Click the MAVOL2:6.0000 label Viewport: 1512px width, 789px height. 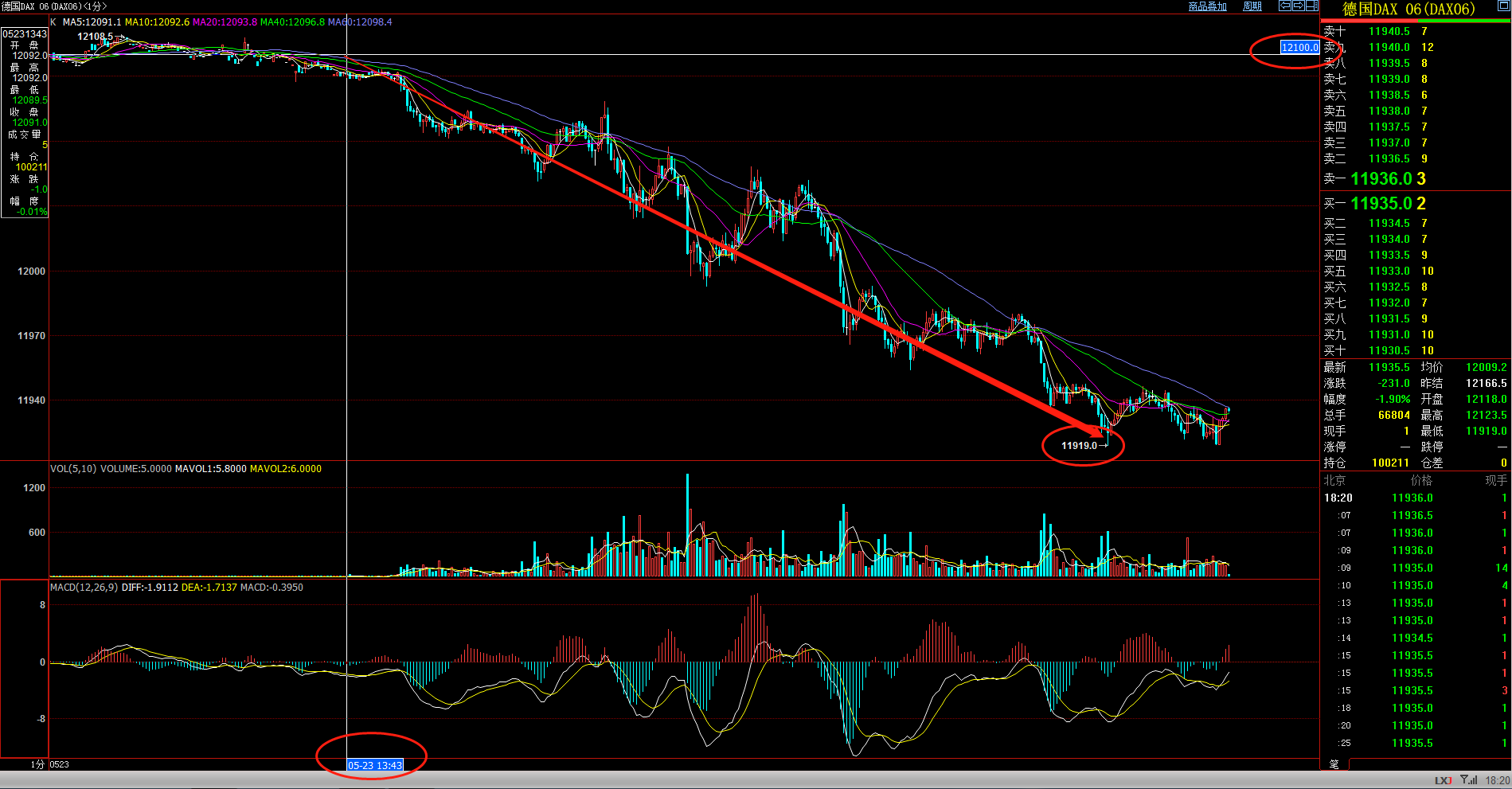pyautogui.click(x=286, y=469)
